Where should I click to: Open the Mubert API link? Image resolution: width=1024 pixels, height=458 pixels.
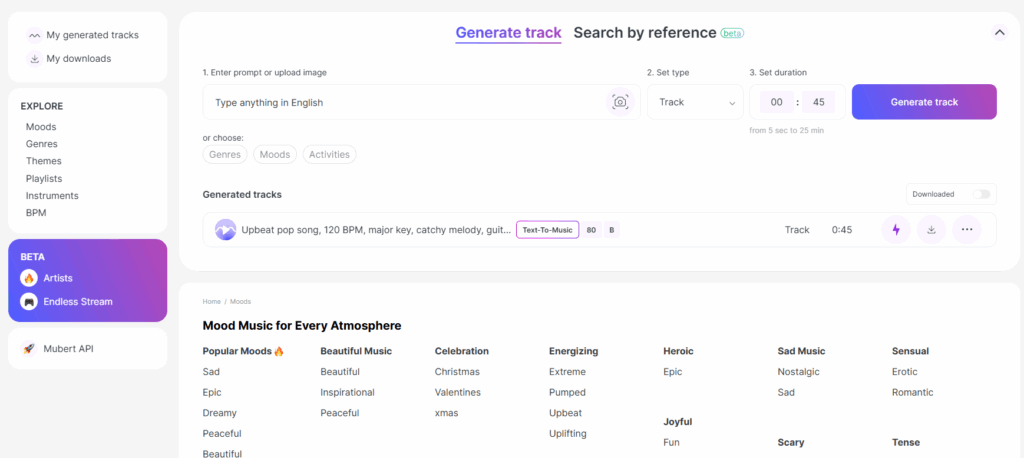tap(69, 349)
